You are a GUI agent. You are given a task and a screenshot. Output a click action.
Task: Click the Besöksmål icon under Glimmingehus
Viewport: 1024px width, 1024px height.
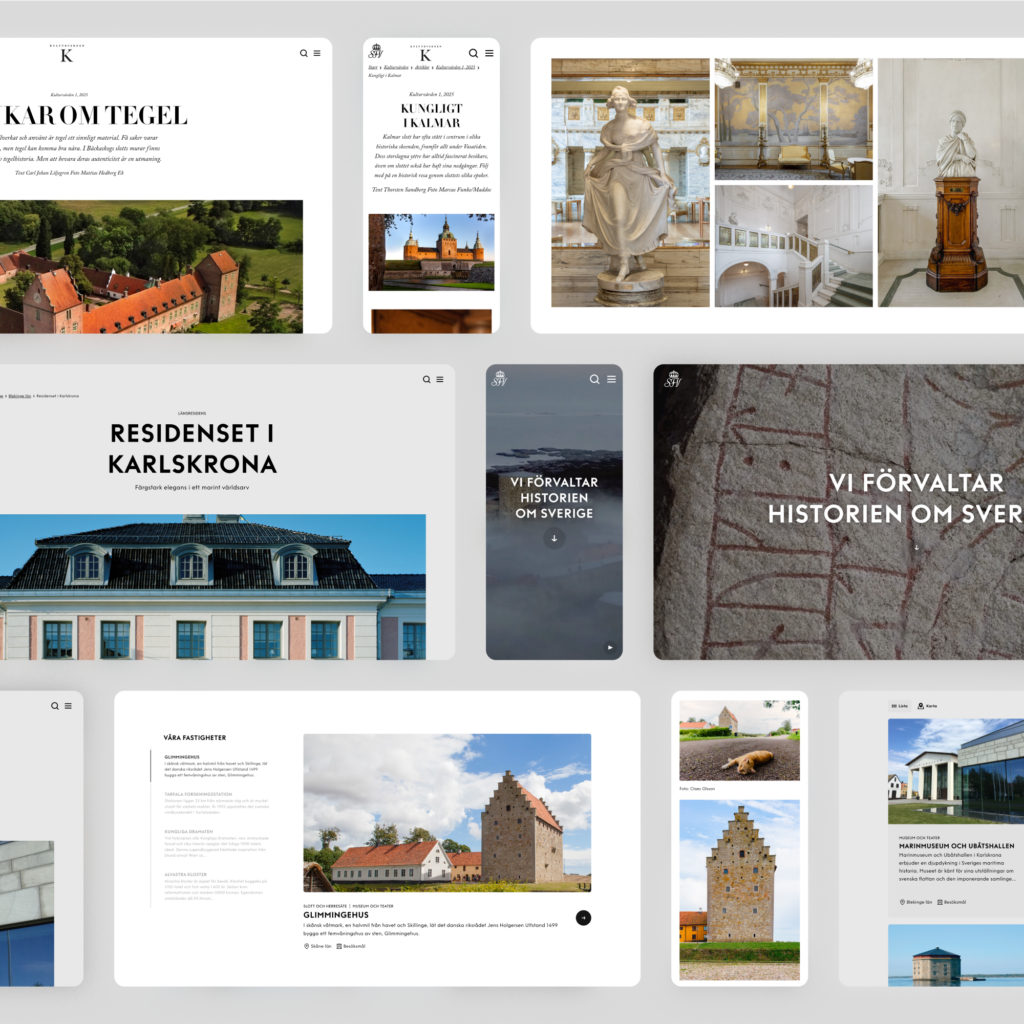pos(339,946)
